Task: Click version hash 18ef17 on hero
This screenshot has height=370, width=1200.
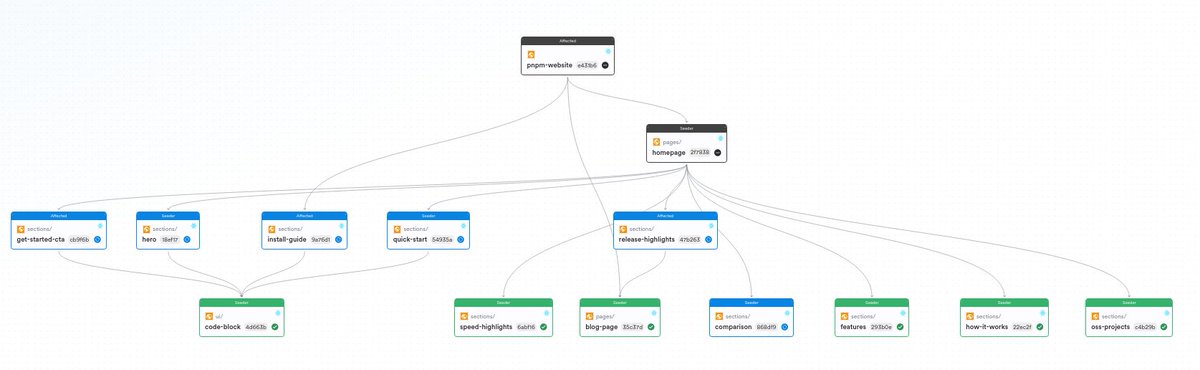Action: [169, 240]
